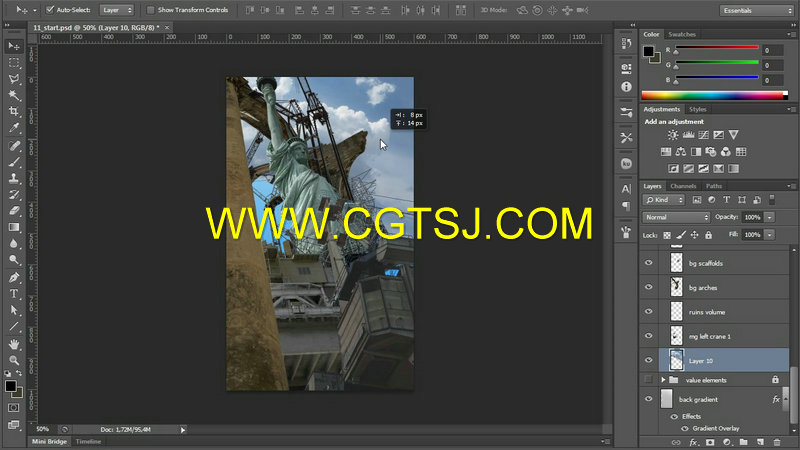The width and height of the screenshot is (800, 450).
Task: Select the Line tool
Action: [x=14, y=327]
